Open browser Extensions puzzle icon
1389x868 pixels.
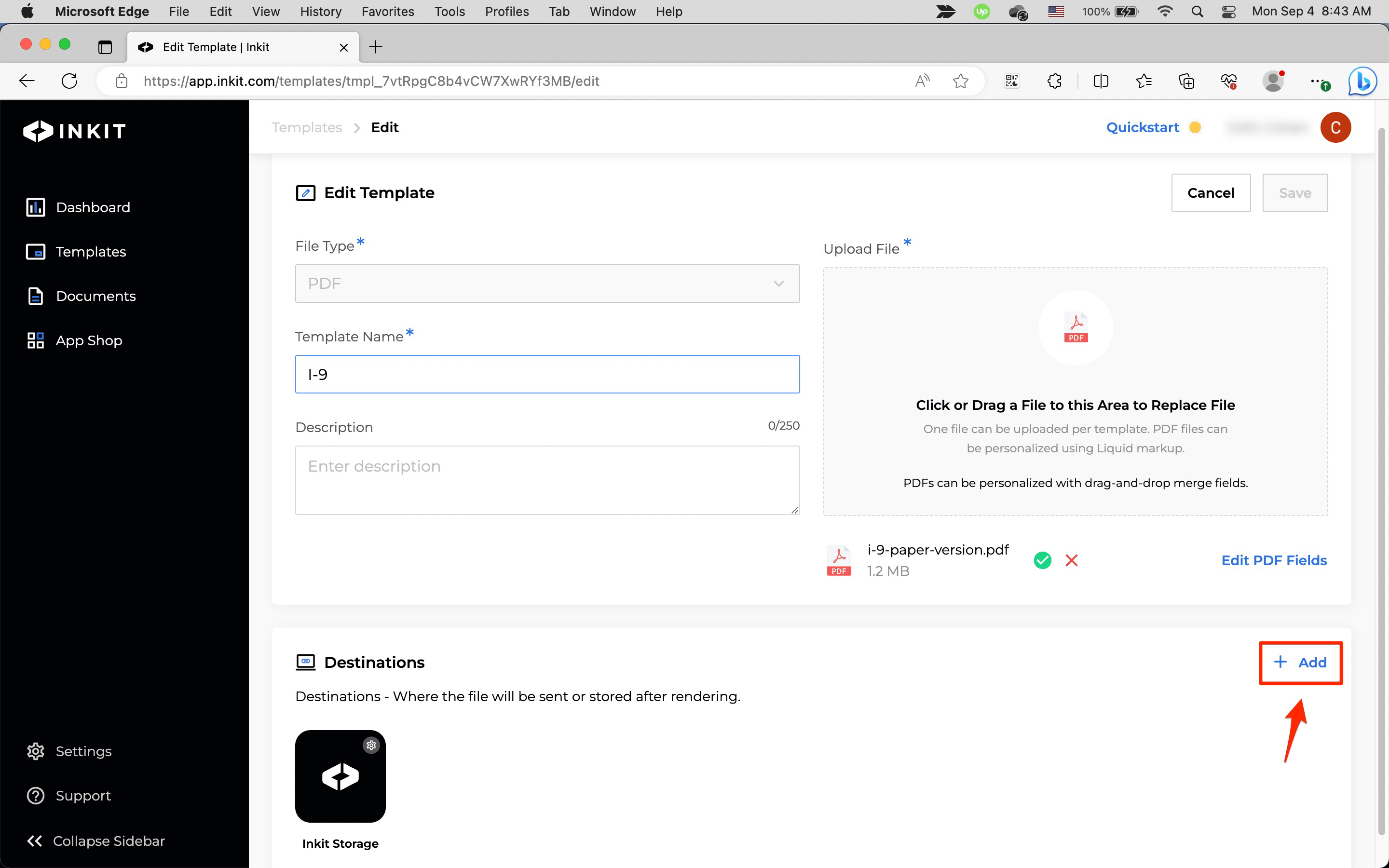1054,81
